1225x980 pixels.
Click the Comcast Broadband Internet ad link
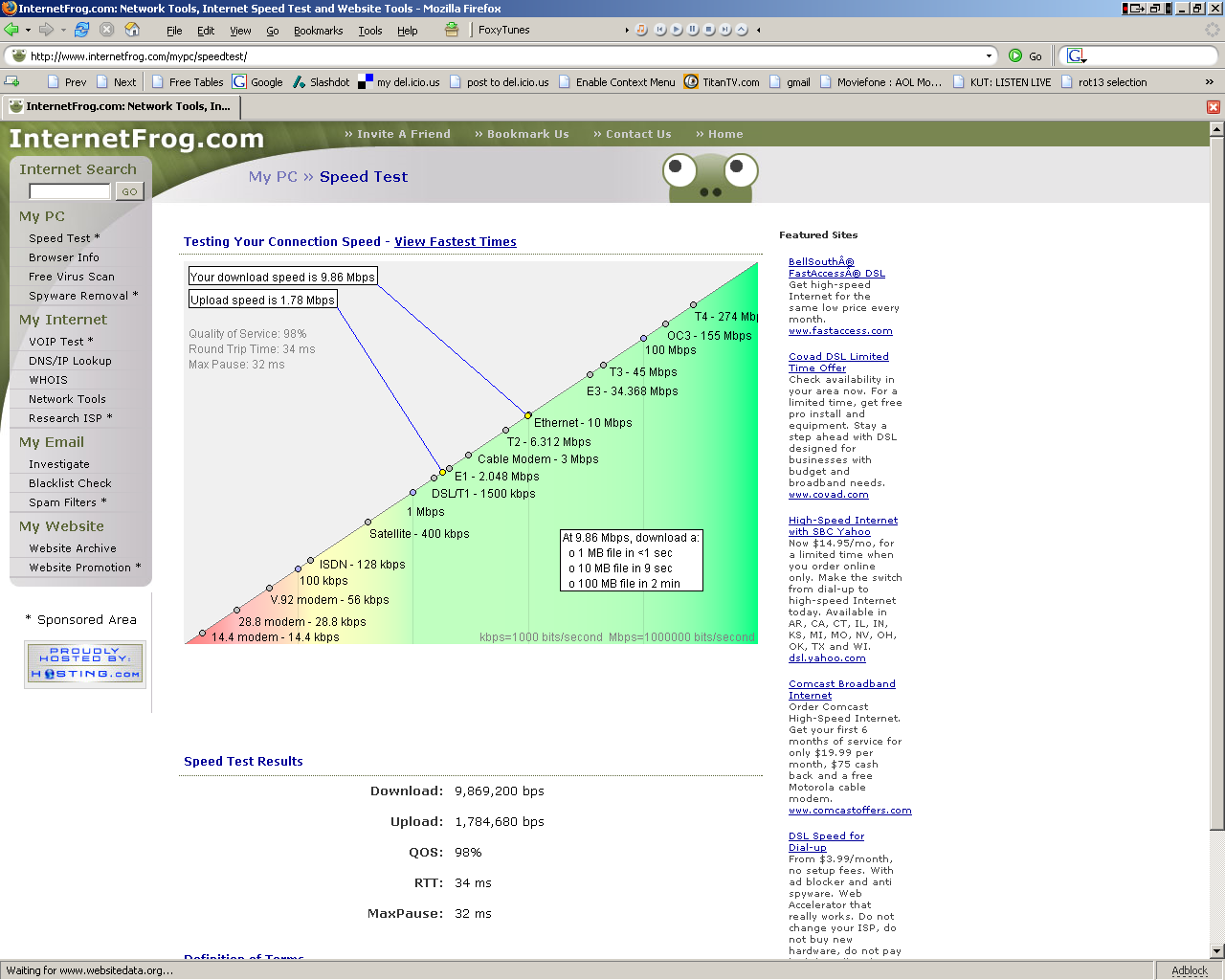click(842, 689)
